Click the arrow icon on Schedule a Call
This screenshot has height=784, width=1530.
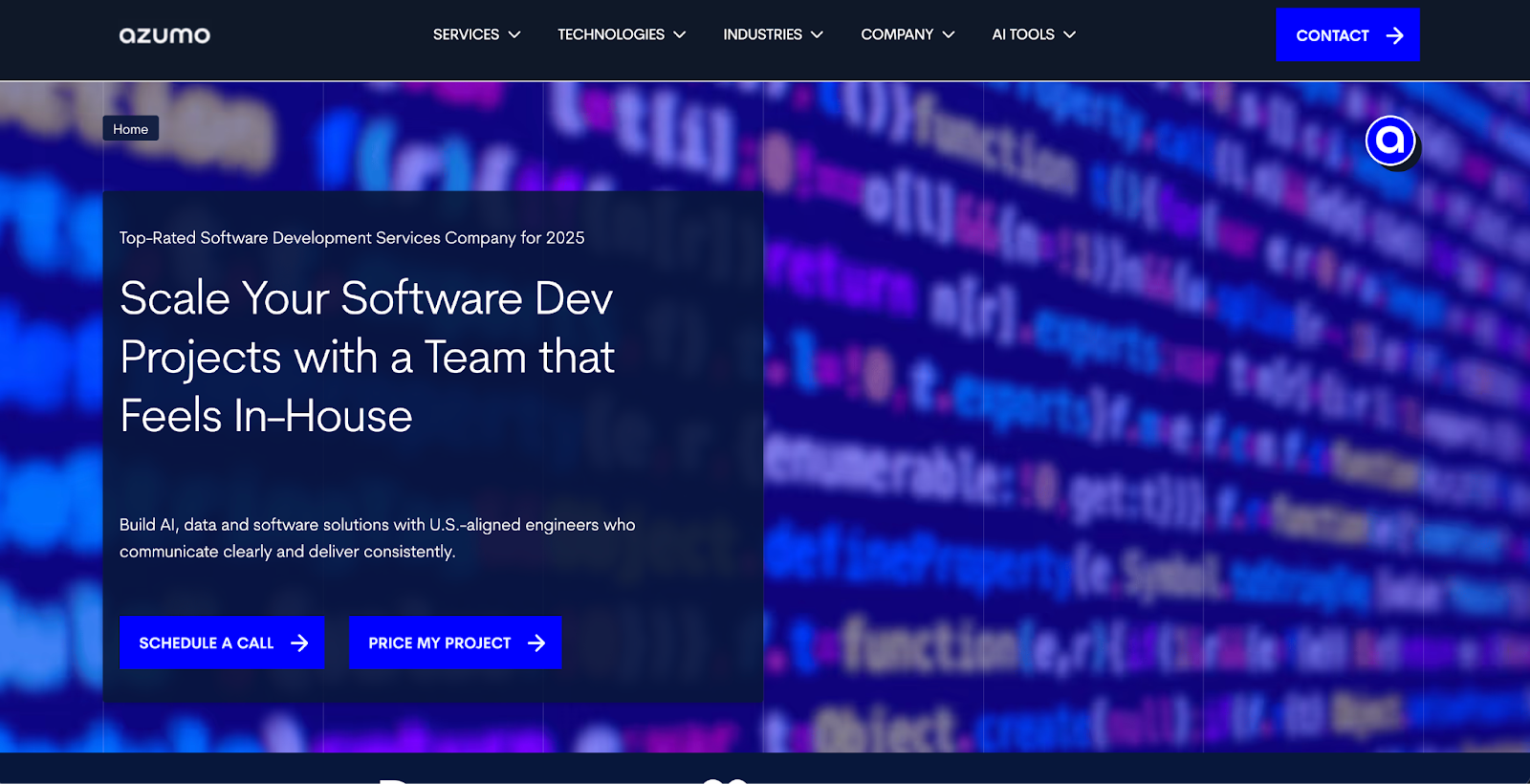click(299, 643)
